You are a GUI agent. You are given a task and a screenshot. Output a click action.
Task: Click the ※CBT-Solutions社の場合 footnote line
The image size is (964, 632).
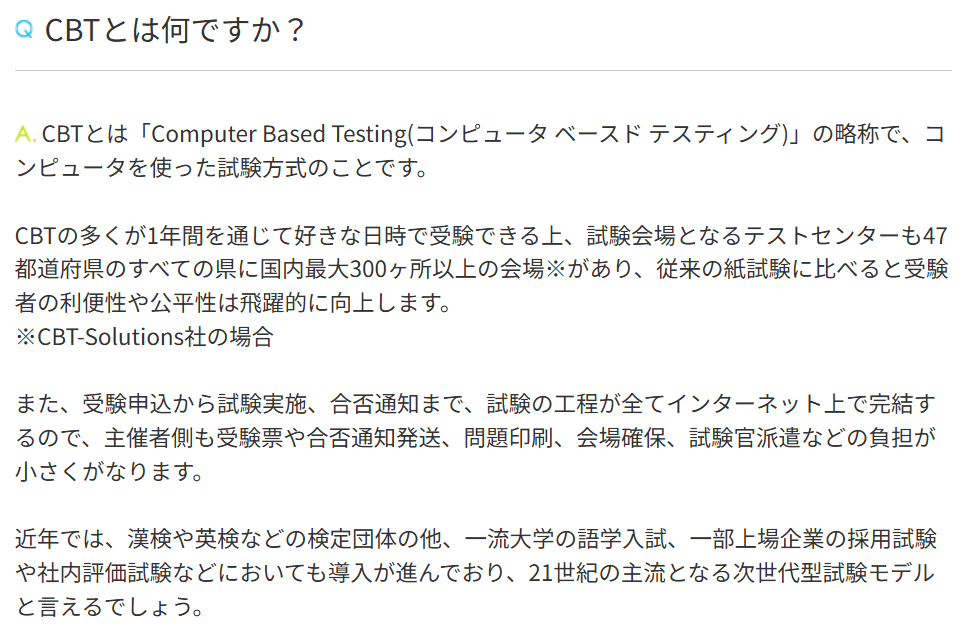coord(144,337)
